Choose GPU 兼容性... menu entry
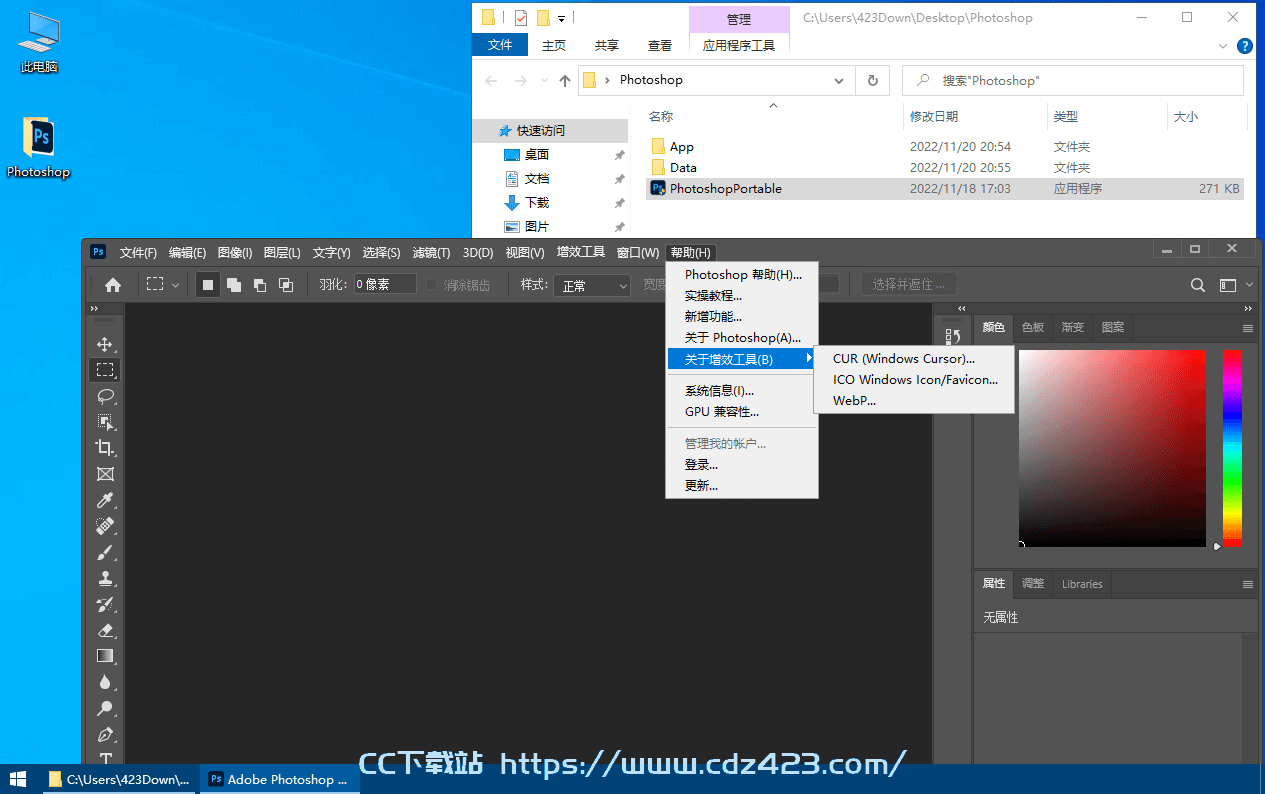The width and height of the screenshot is (1265, 794). coord(742,412)
